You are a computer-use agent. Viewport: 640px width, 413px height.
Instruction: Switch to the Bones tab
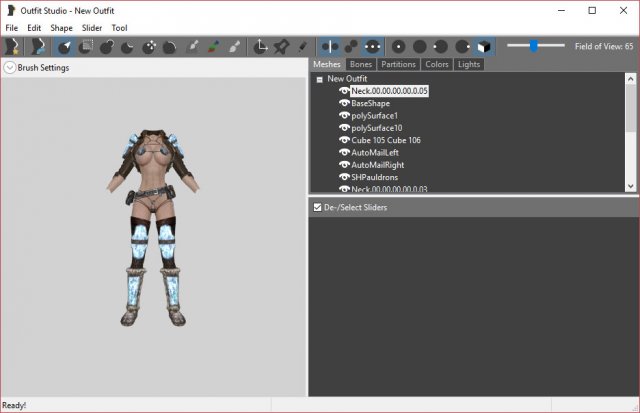(361, 64)
